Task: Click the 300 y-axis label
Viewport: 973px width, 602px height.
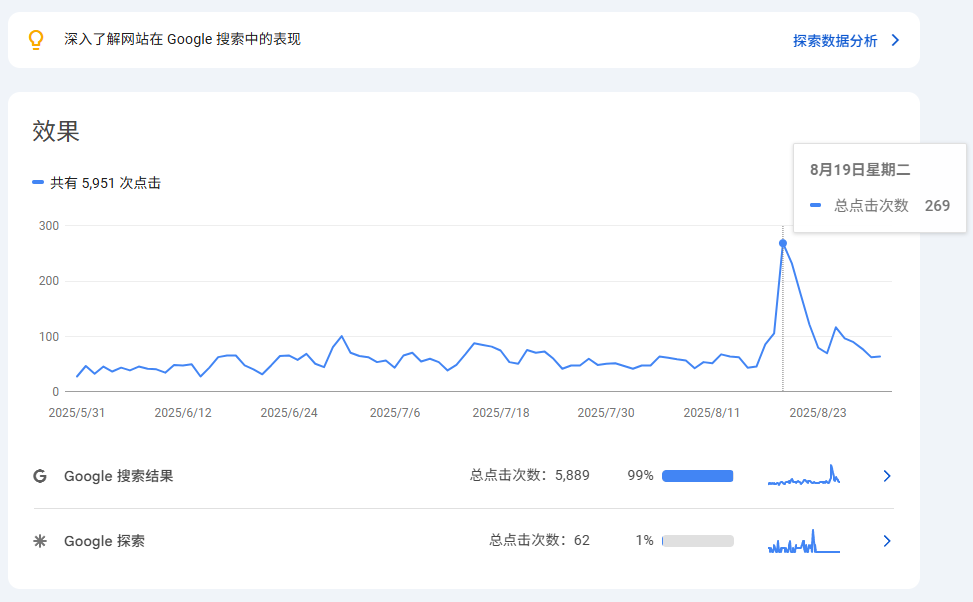Action: pyautogui.click(x=49, y=226)
